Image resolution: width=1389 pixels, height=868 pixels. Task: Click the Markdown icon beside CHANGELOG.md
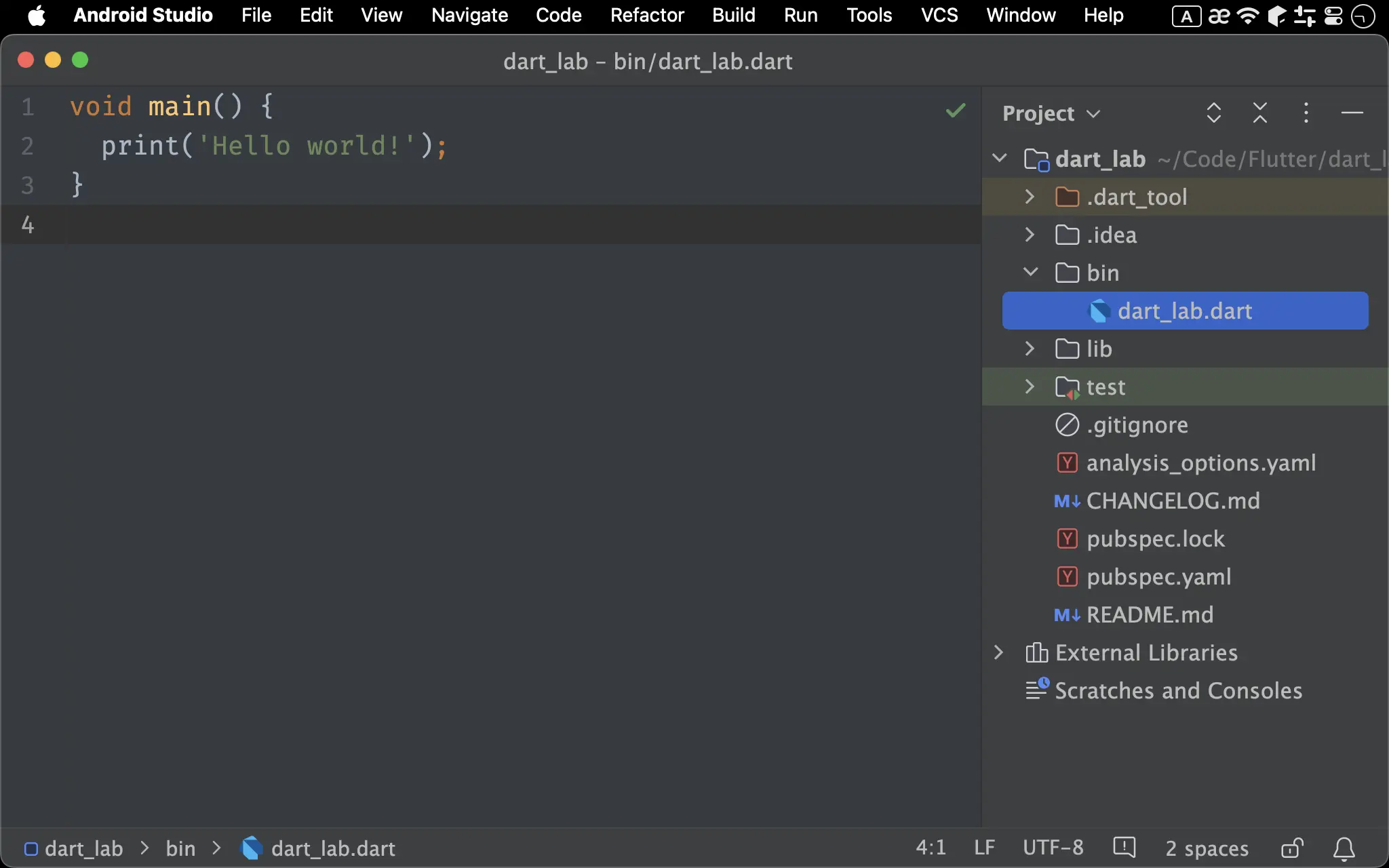click(1067, 501)
